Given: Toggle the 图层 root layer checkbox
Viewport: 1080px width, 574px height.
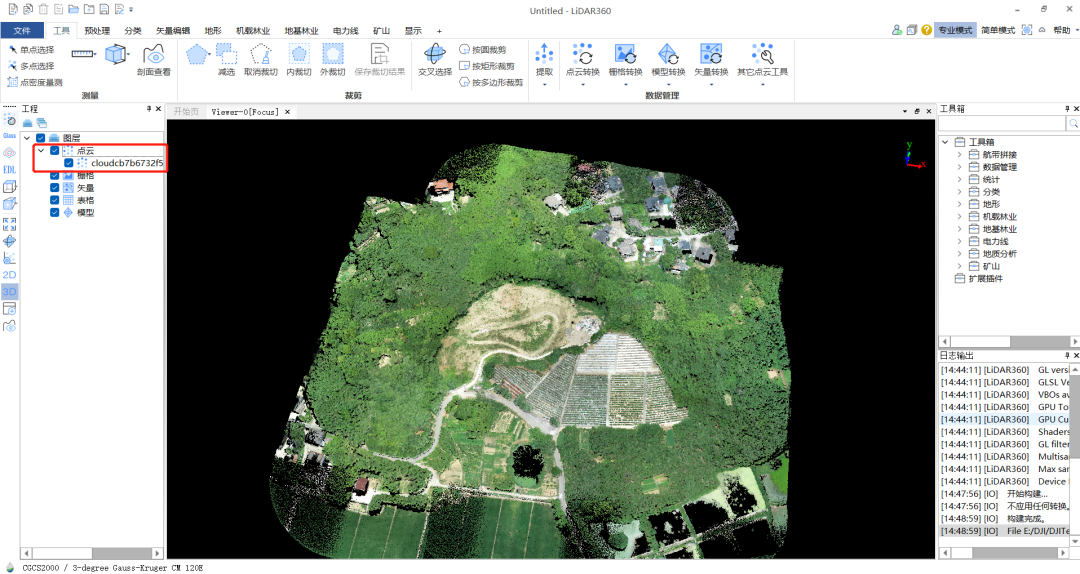Looking at the screenshot, I should coord(41,138).
